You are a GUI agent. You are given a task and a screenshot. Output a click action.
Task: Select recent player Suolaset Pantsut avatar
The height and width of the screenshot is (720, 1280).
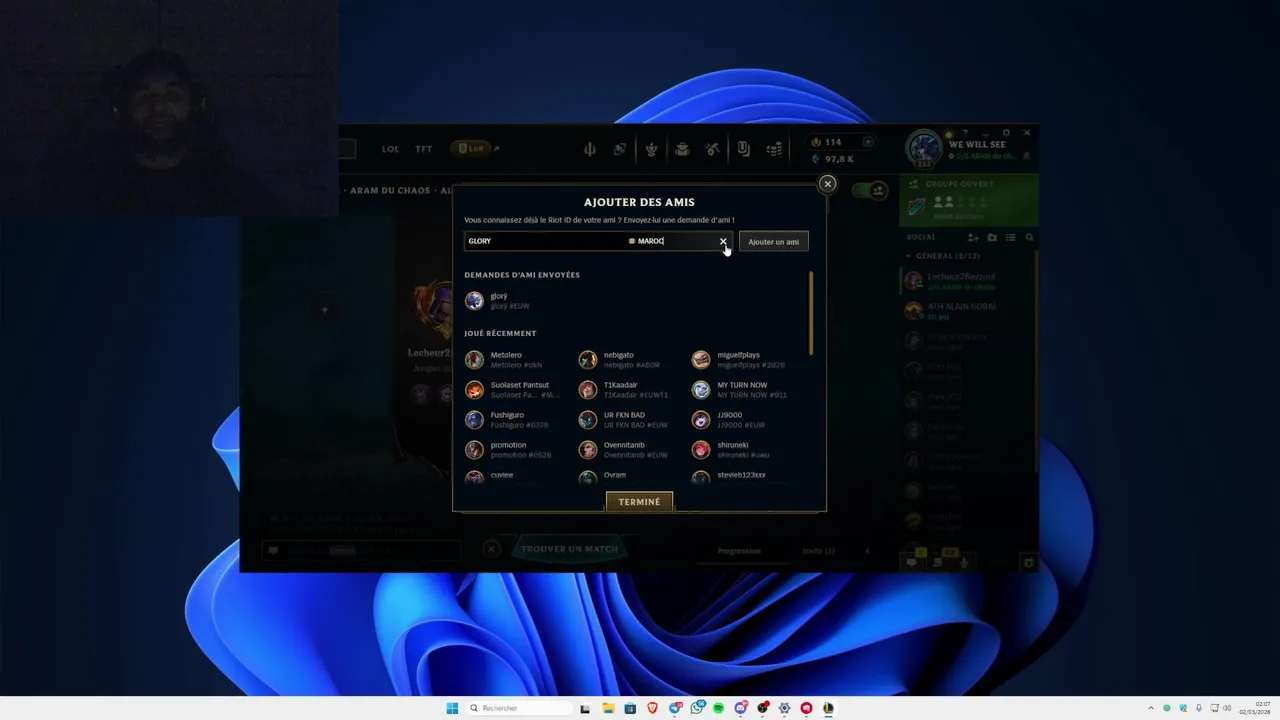[474, 390]
